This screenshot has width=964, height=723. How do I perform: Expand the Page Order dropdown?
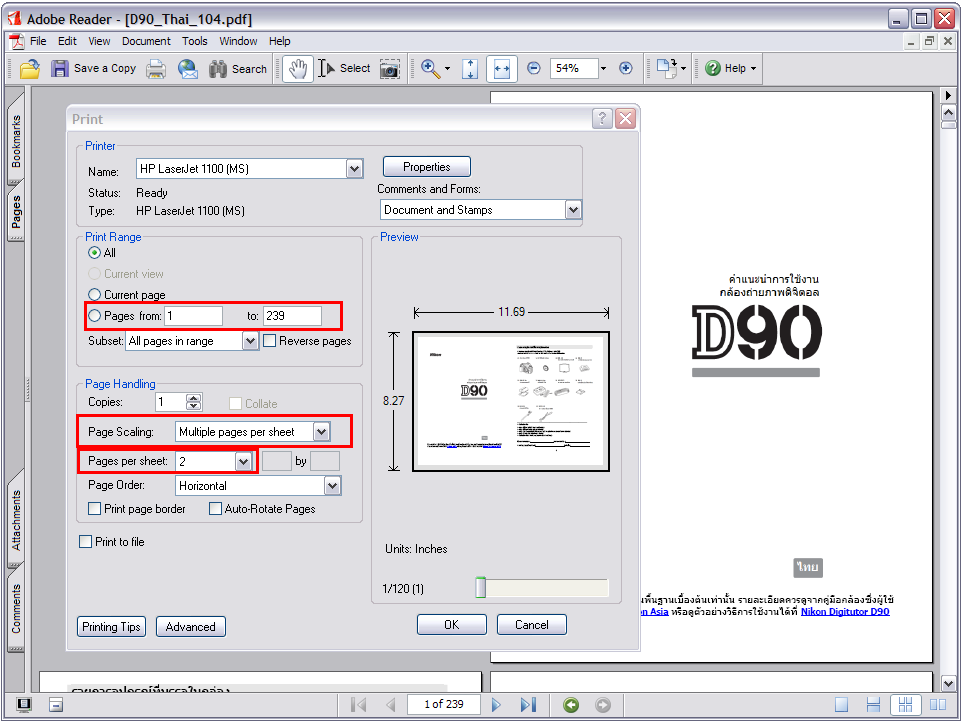pyautogui.click(x=332, y=486)
